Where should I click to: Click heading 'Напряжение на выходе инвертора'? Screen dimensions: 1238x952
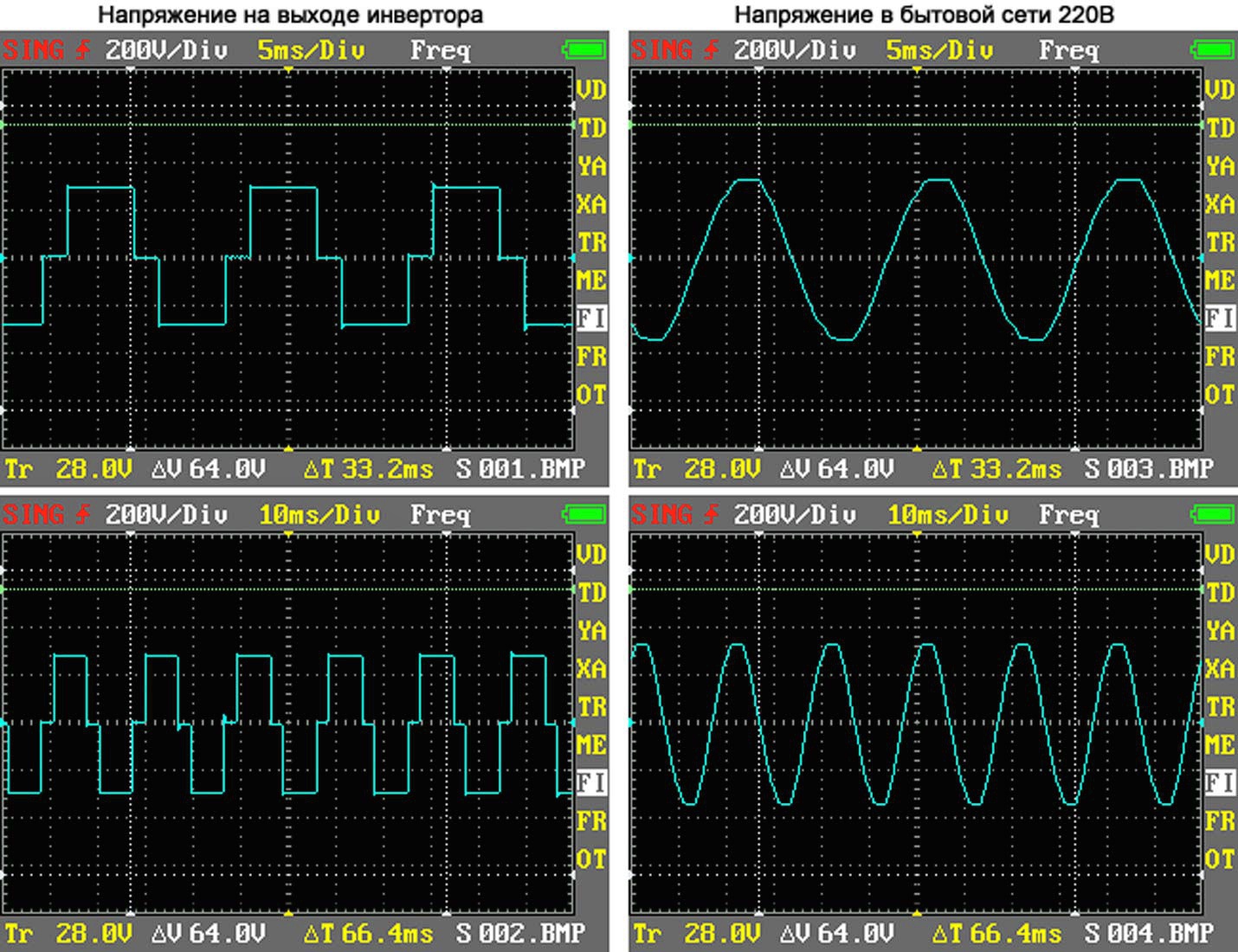point(291,15)
